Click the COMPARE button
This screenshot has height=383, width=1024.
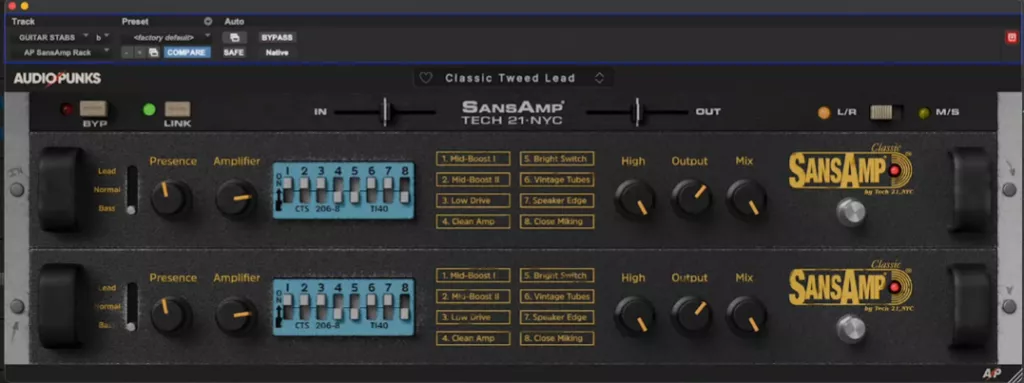tap(187, 52)
